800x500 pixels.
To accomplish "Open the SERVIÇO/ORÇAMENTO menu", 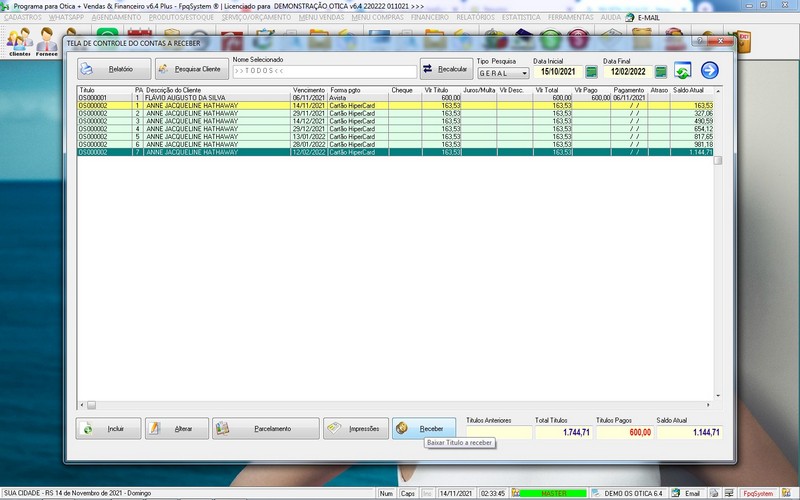I will point(256,17).
